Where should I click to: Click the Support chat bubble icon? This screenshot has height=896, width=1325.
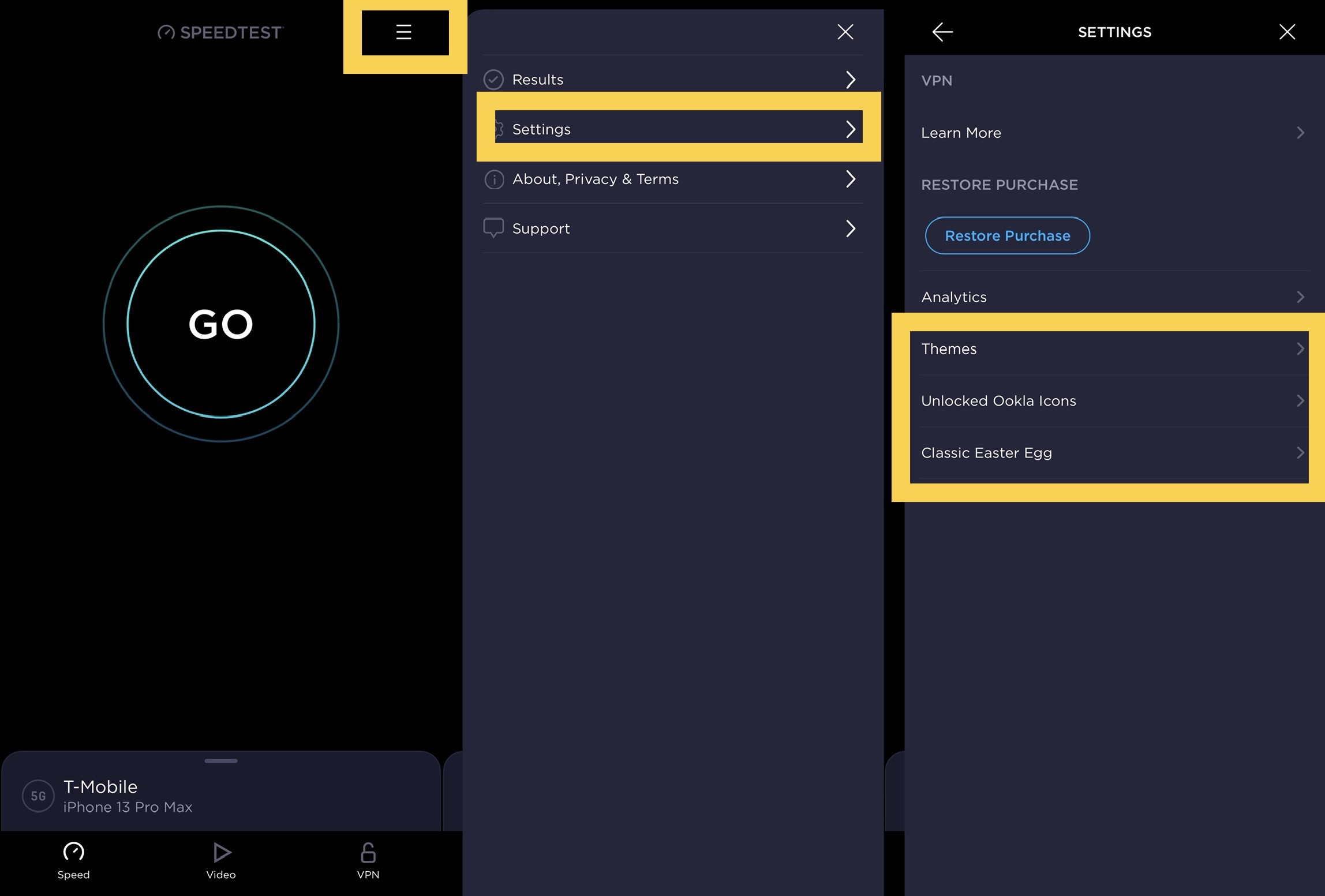coord(493,228)
